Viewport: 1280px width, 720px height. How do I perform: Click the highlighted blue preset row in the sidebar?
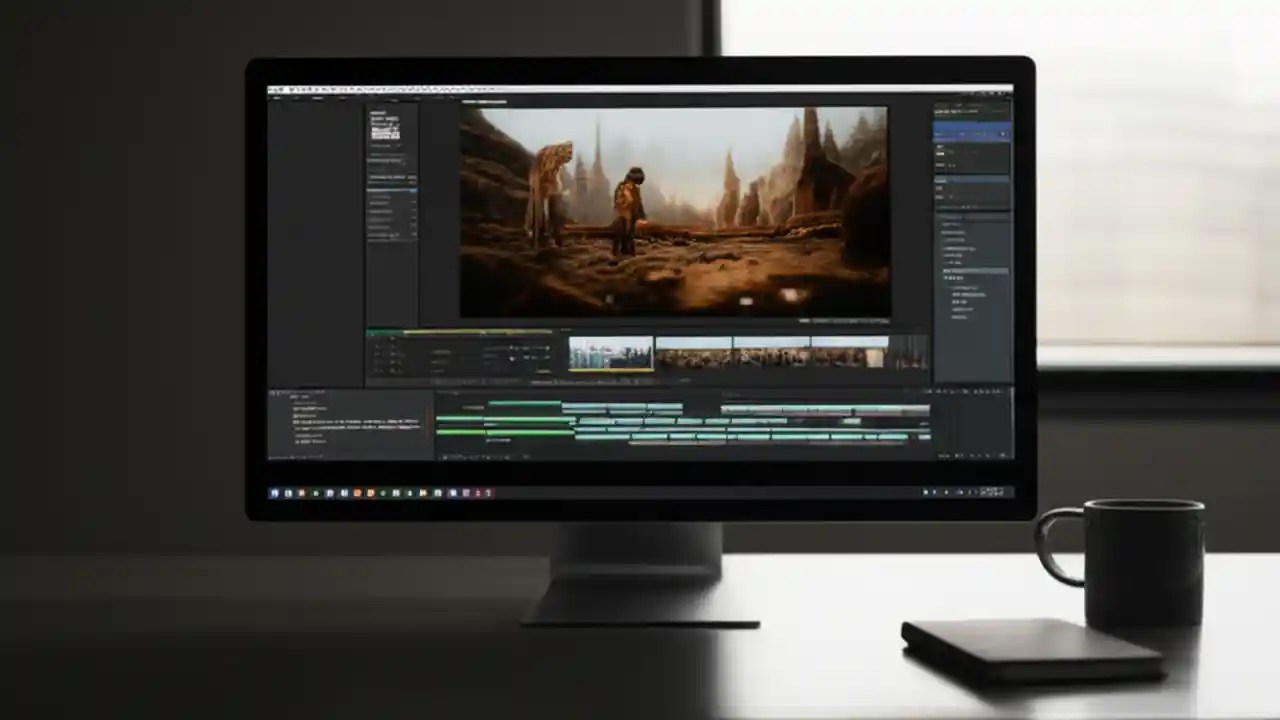point(968,131)
